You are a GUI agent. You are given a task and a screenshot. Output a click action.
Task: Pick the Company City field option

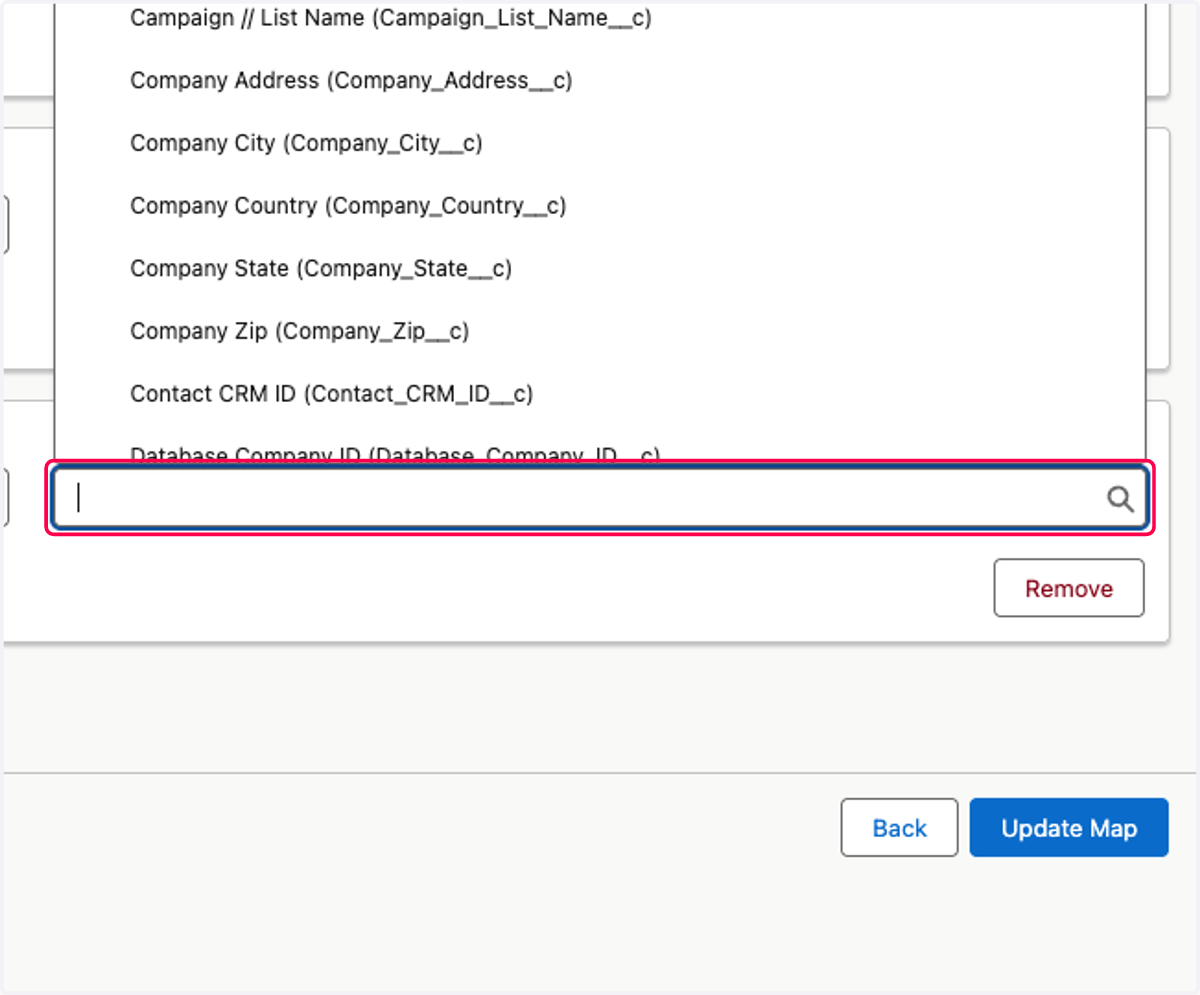600,143
